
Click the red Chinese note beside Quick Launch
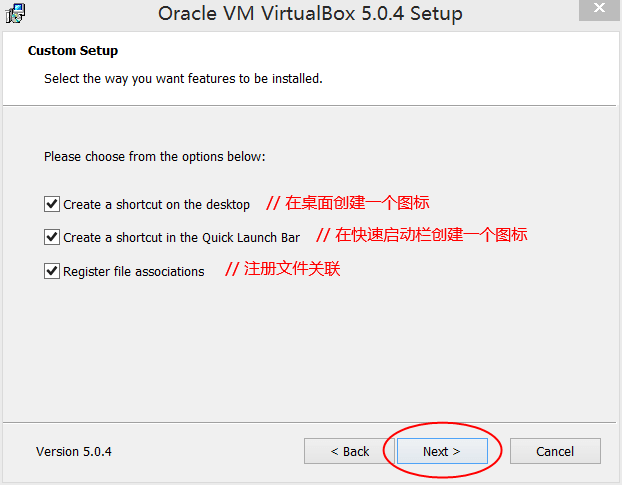coord(422,236)
